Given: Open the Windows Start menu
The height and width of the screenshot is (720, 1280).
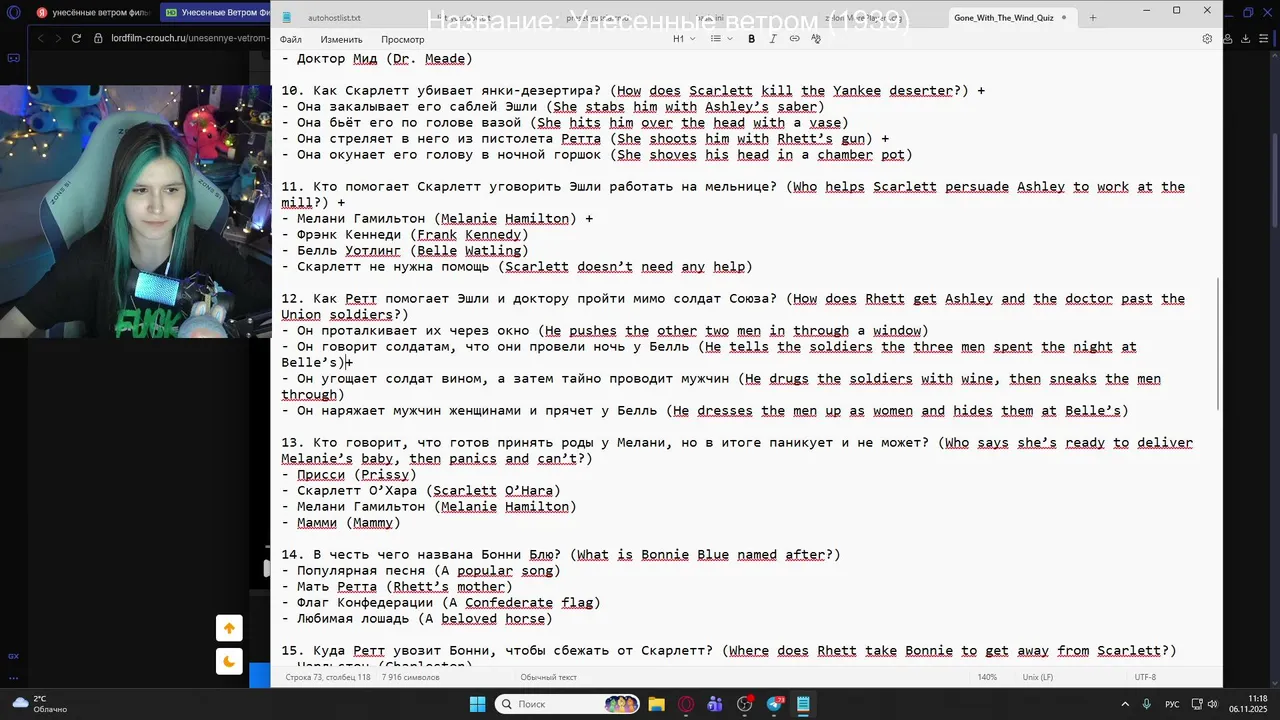Looking at the screenshot, I should (x=477, y=704).
